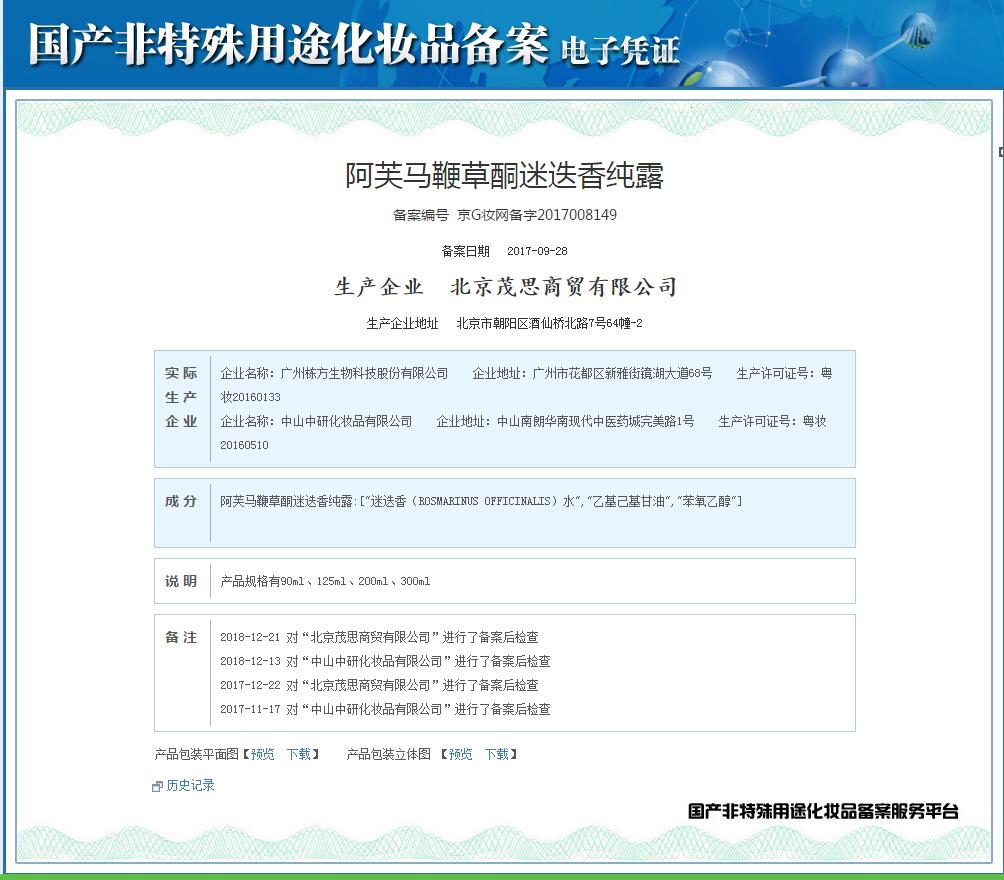
Task: Preview the 产品包装立体图 image
Action: pos(460,754)
